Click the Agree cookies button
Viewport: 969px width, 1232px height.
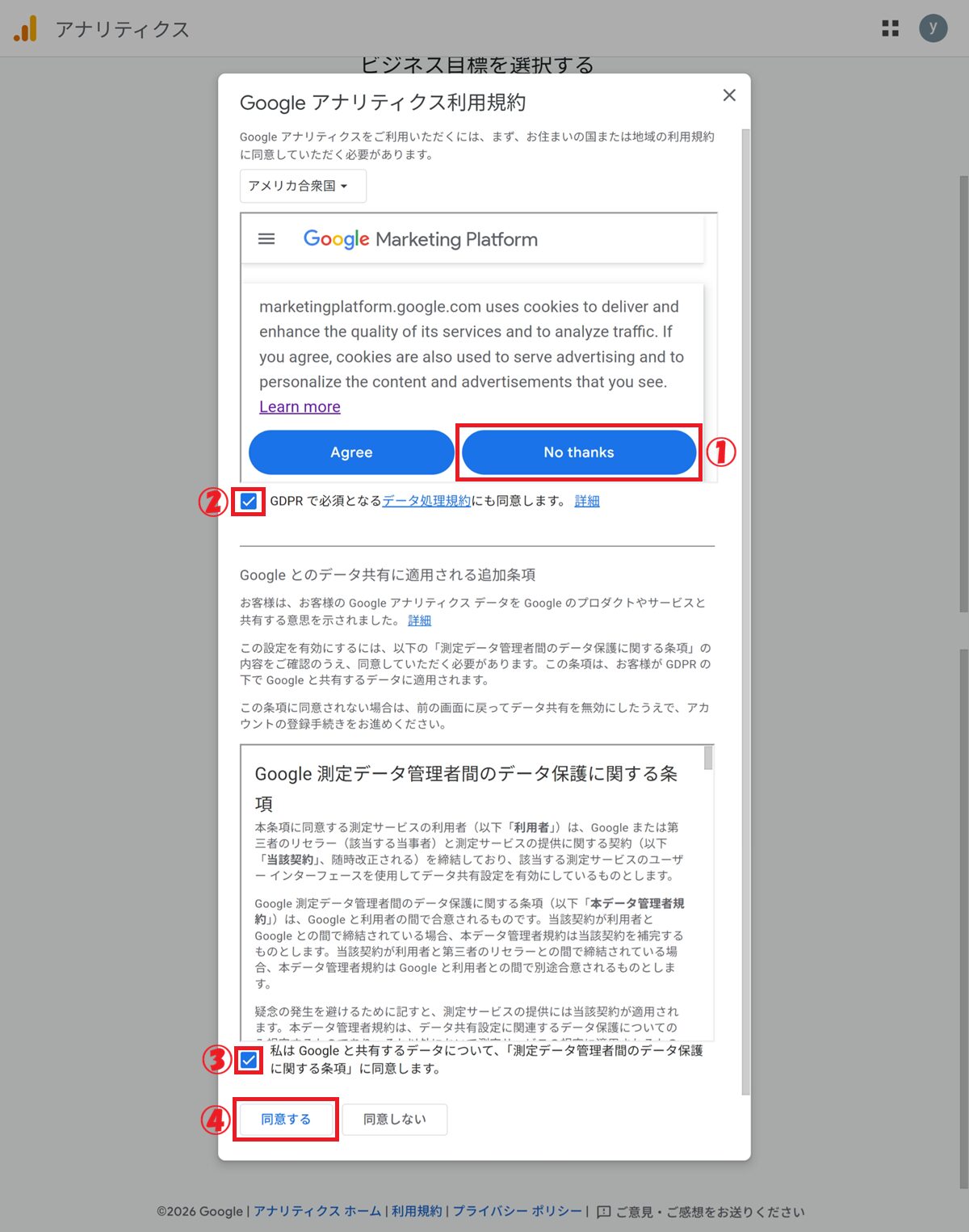pyautogui.click(x=351, y=452)
